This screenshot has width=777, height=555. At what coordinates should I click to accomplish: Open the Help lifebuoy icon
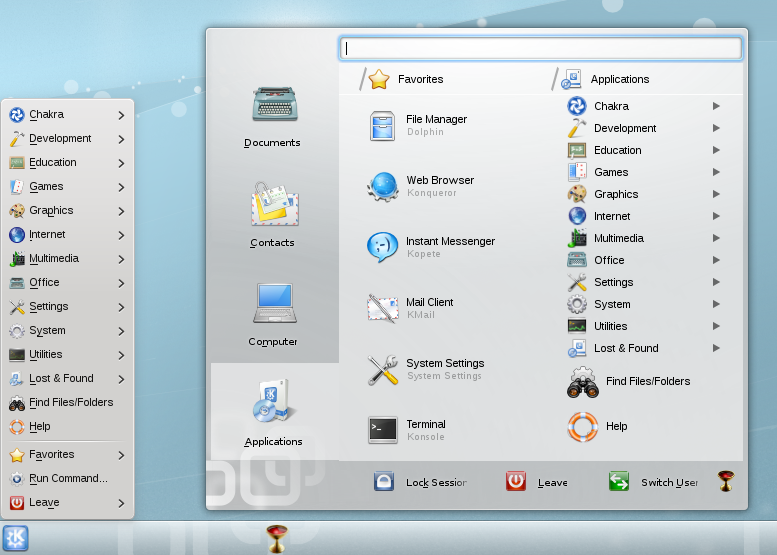click(x=582, y=426)
